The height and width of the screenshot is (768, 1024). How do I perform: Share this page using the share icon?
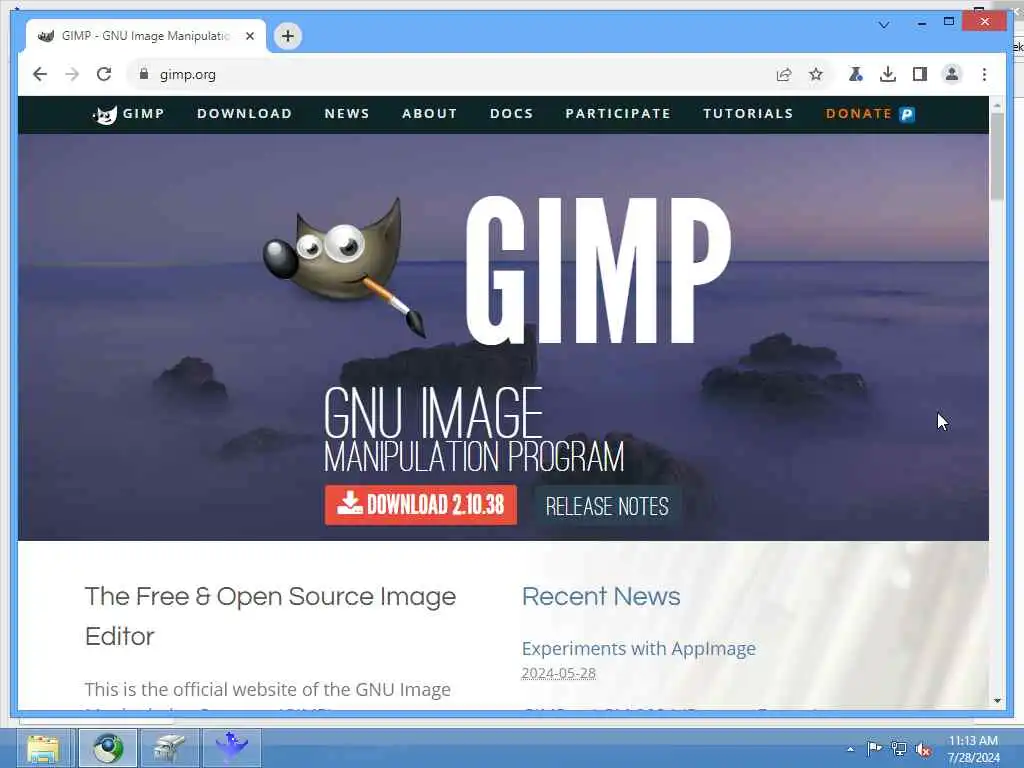784,74
